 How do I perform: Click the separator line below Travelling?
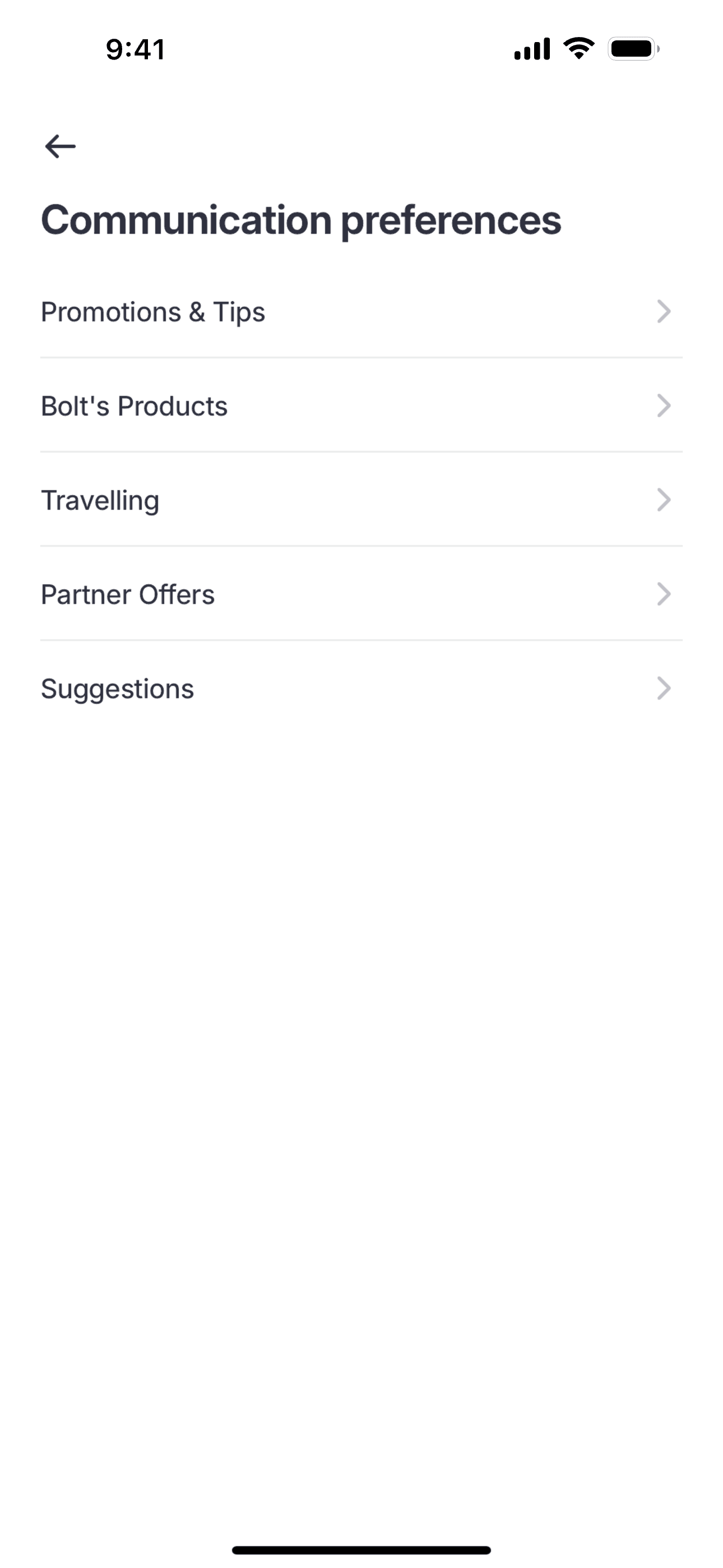point(361,546)
